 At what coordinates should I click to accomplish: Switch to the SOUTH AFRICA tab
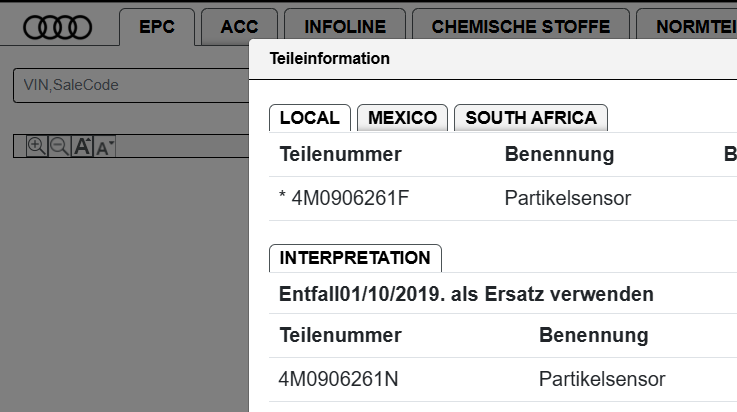(x=530, y=118)
